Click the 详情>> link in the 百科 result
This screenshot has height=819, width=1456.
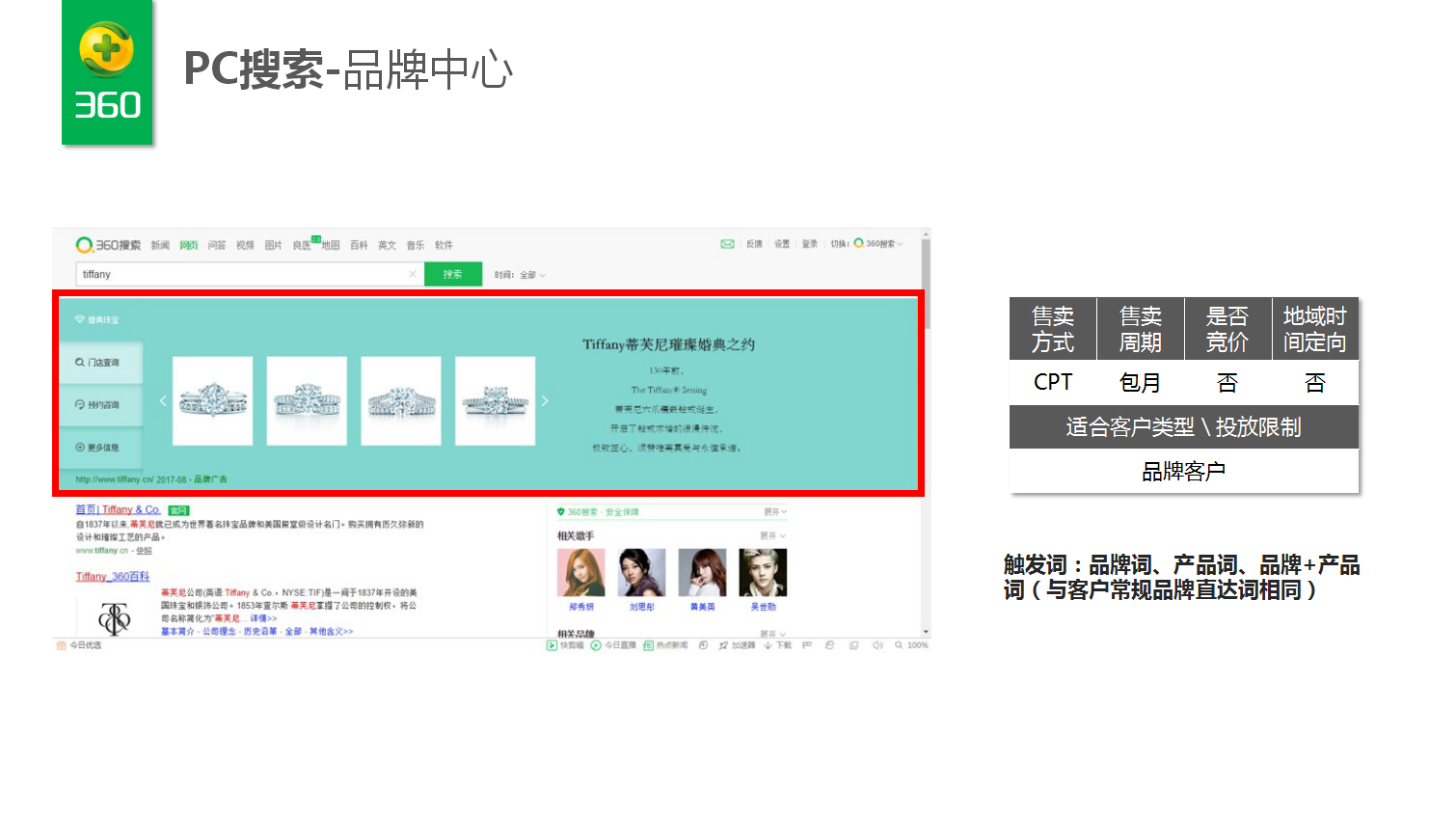[263, 618]
